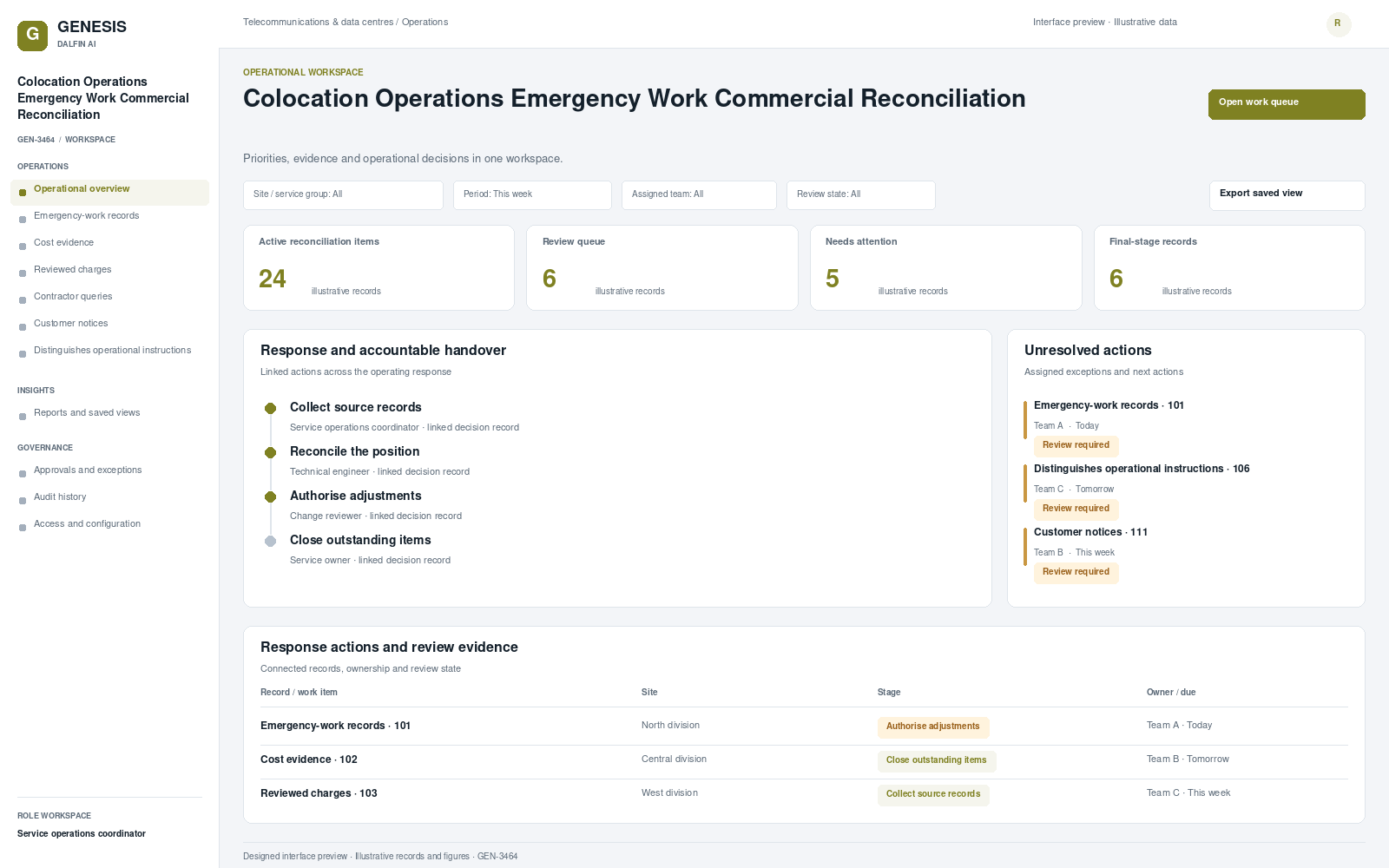1389x868 pixels.
Task: Click the Open work queue button
Action: tap(1287, 104)
